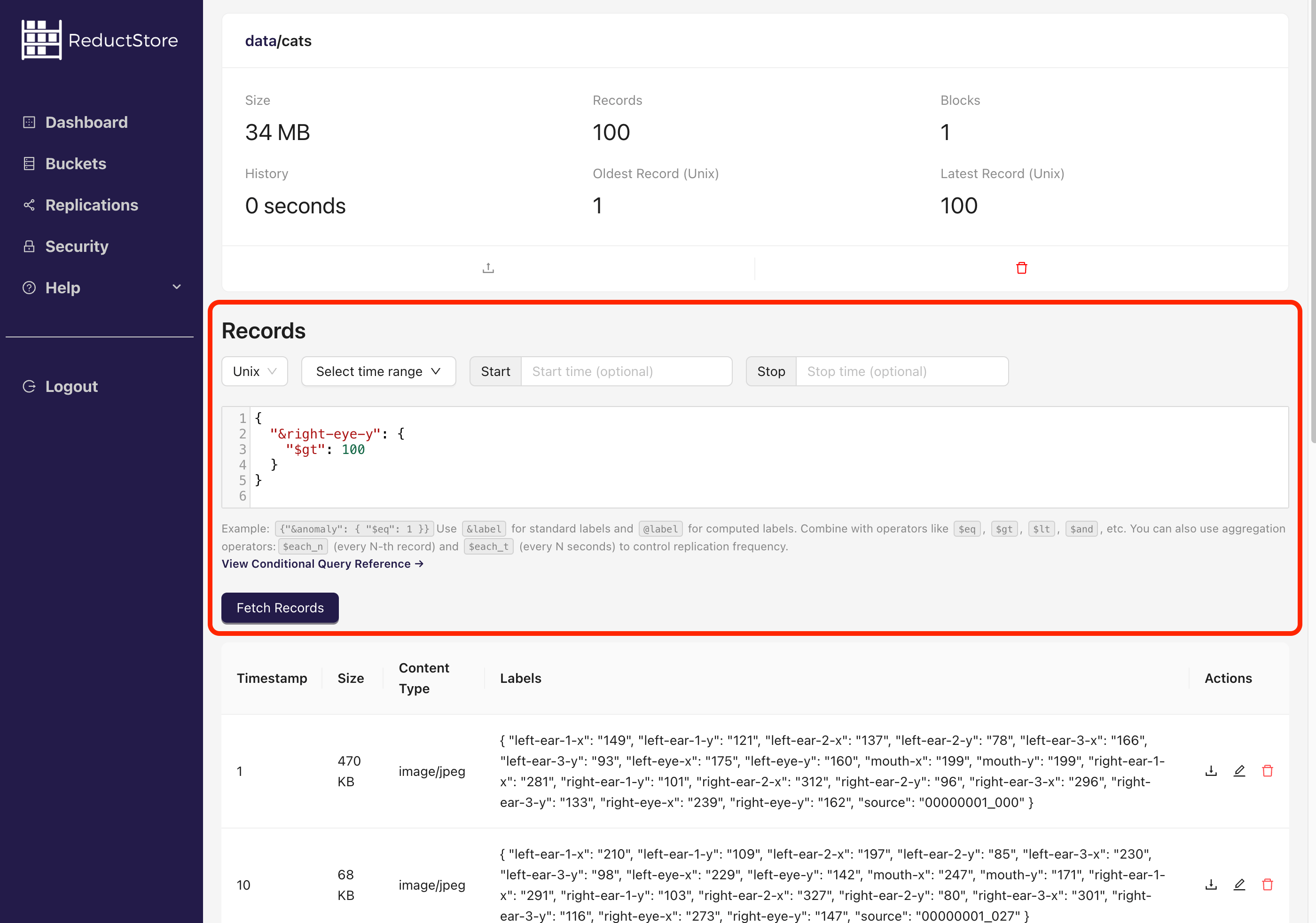Open View Conditional Query Reference link
The image size is (1316, 923).
coord(322,563)
